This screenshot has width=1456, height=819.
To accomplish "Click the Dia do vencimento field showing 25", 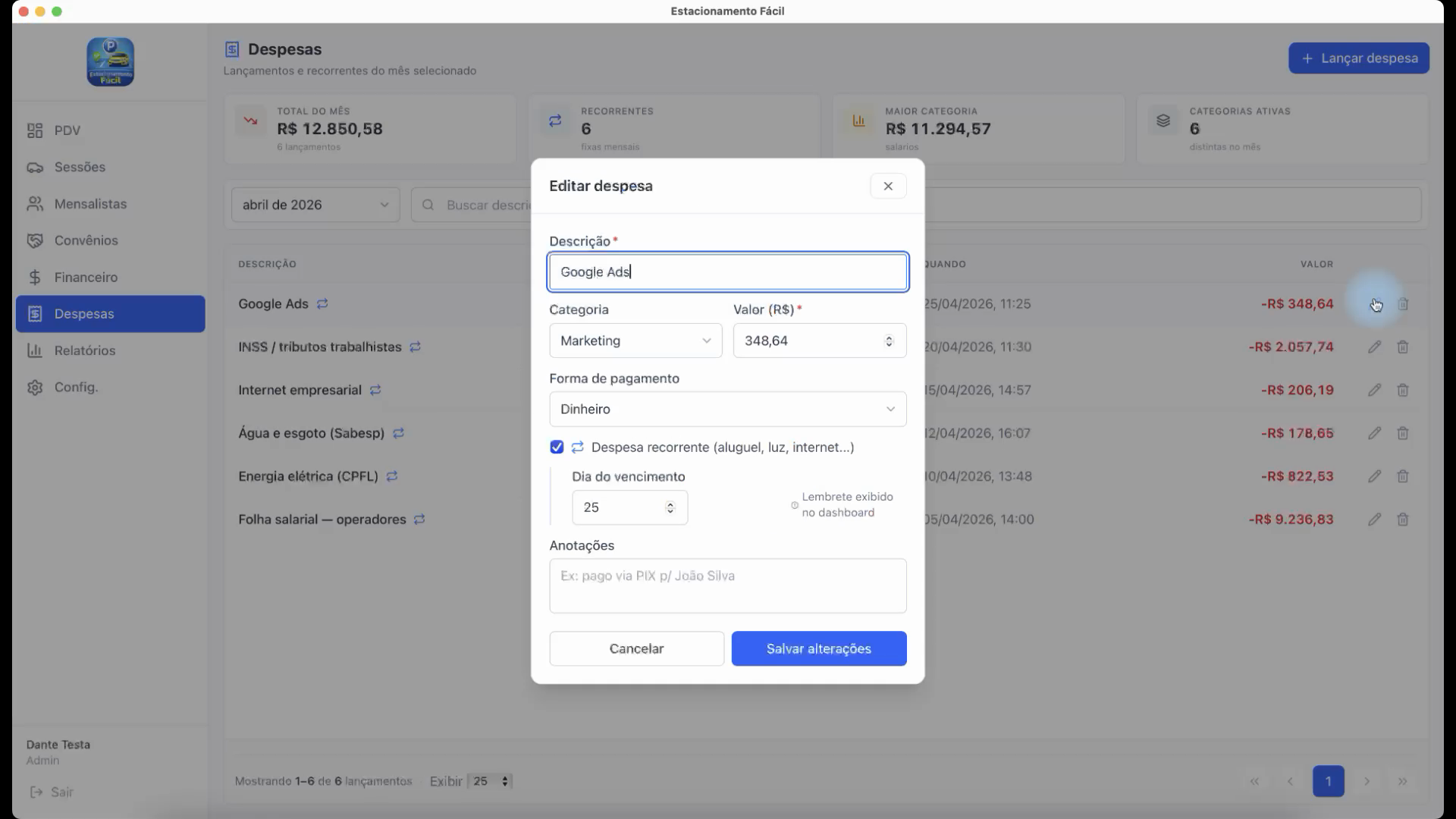I will click(629, 507).
